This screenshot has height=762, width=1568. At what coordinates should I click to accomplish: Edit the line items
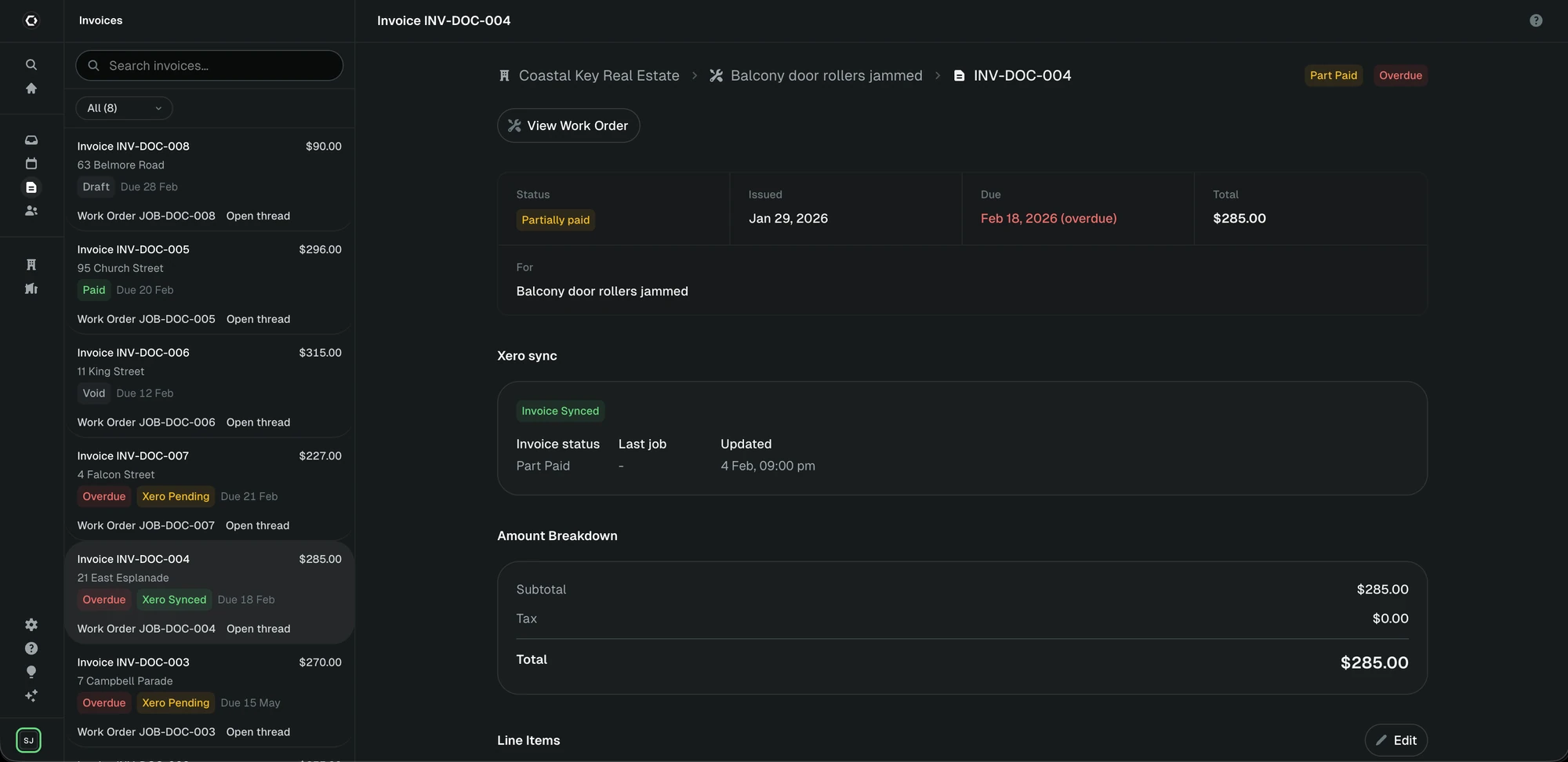[1396, 740]
